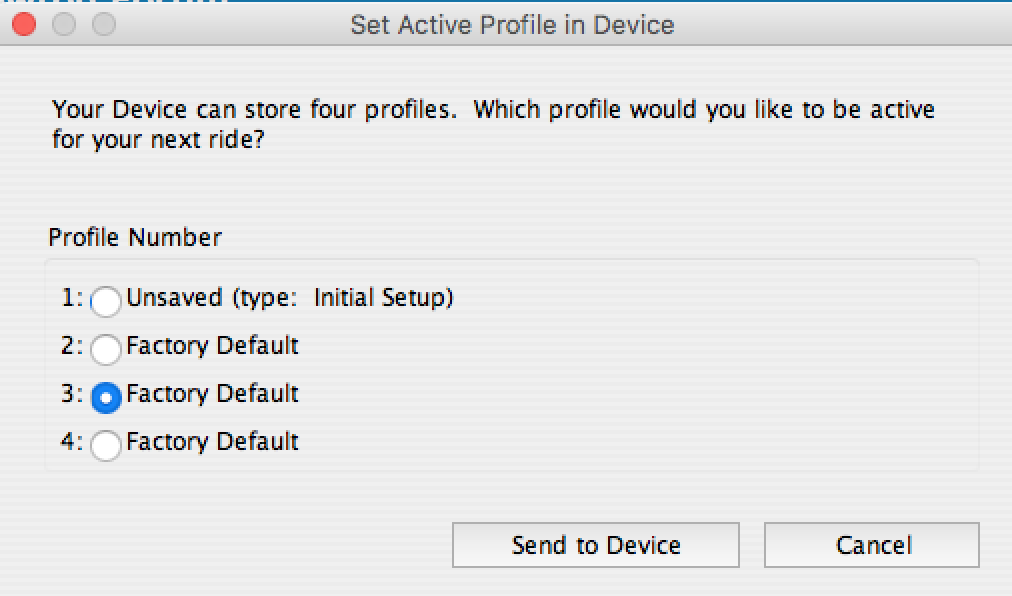Click the '3:' number before third radio

coord(72,393)
